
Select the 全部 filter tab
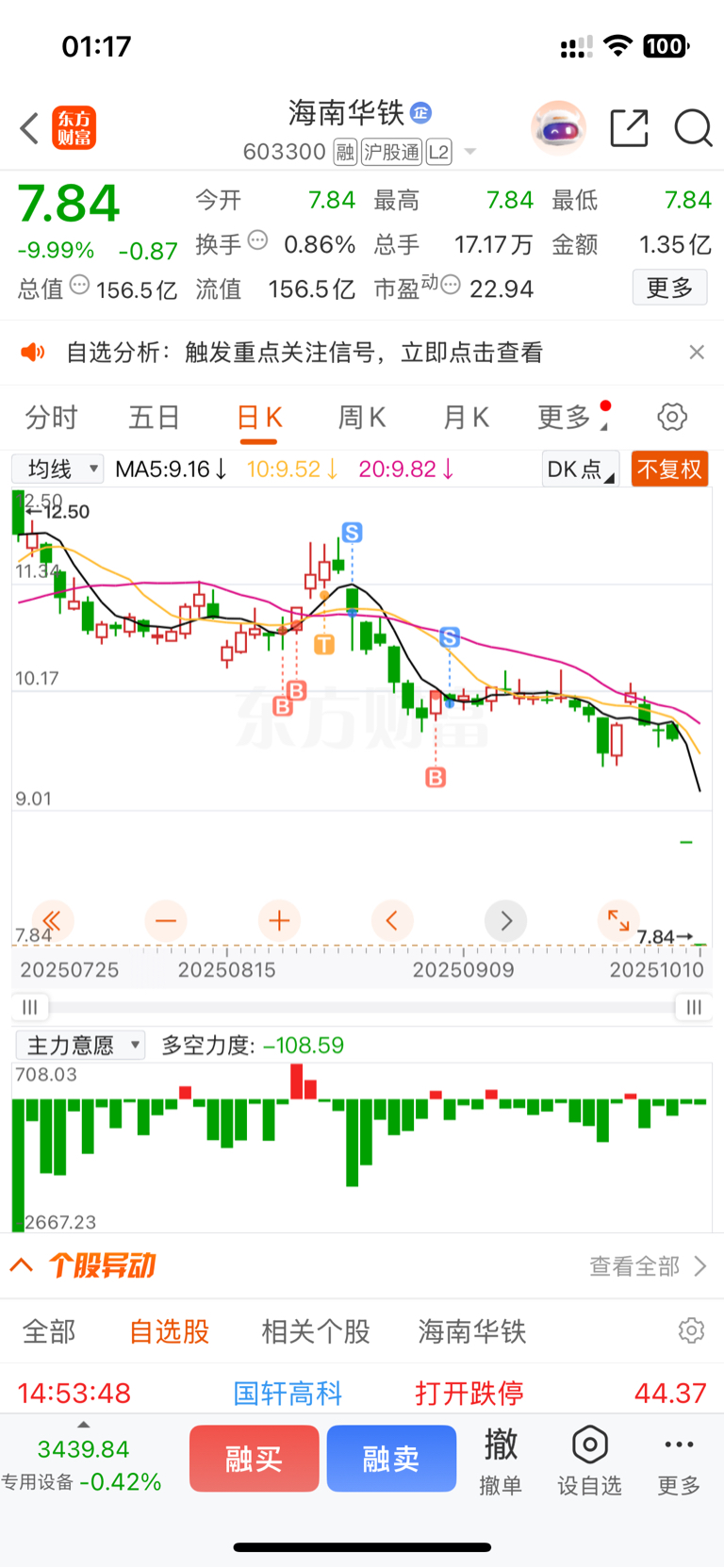pos(49,1331)
